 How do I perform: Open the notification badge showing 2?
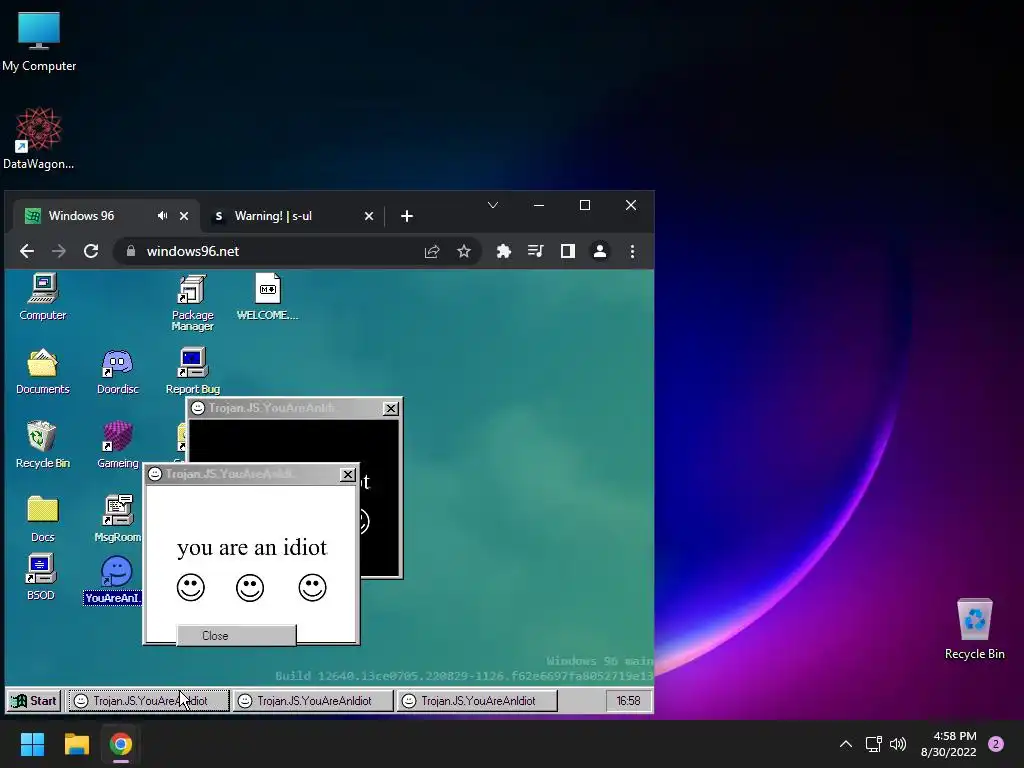(x=996, y=744)
